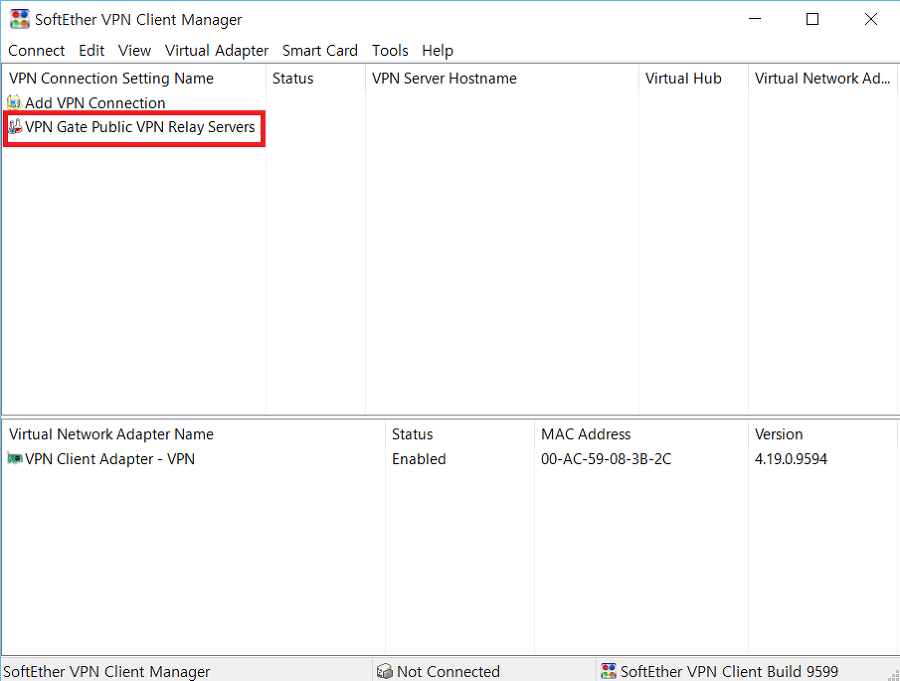
Task: Open the Virtual Adapter menu
Action: 216,51
